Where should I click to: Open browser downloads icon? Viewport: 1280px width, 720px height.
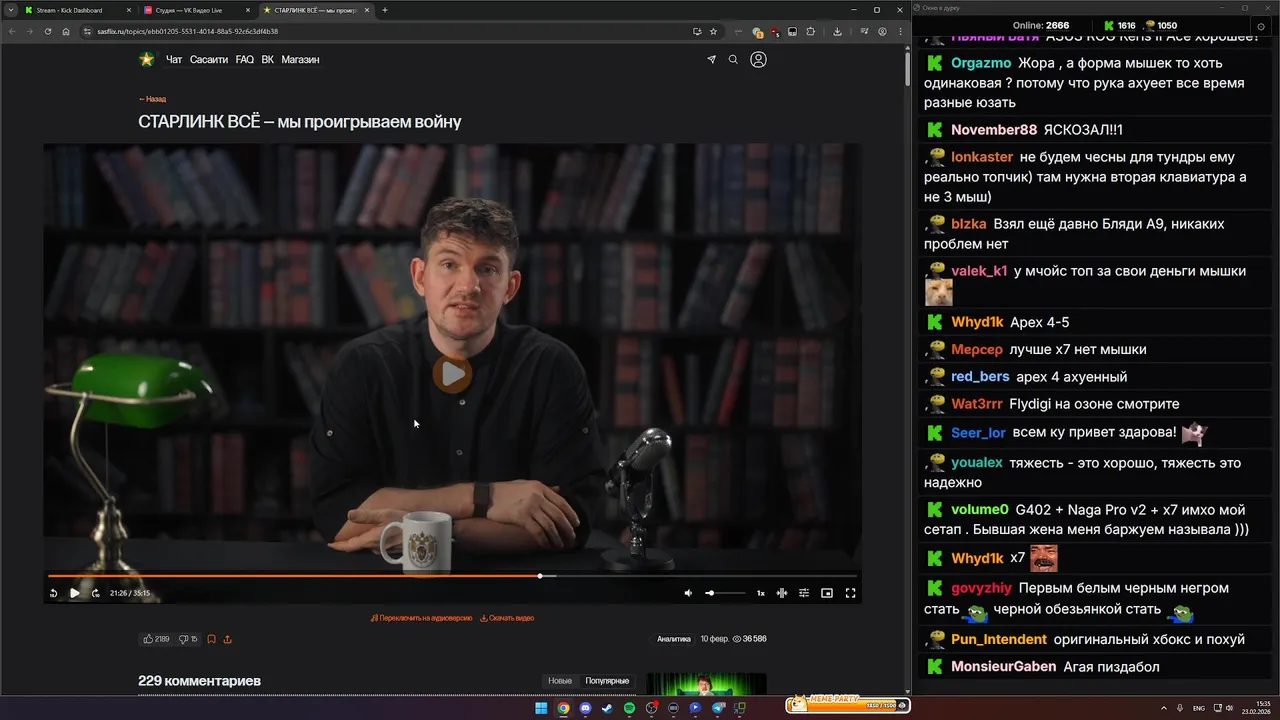click(x=837, y=31)
